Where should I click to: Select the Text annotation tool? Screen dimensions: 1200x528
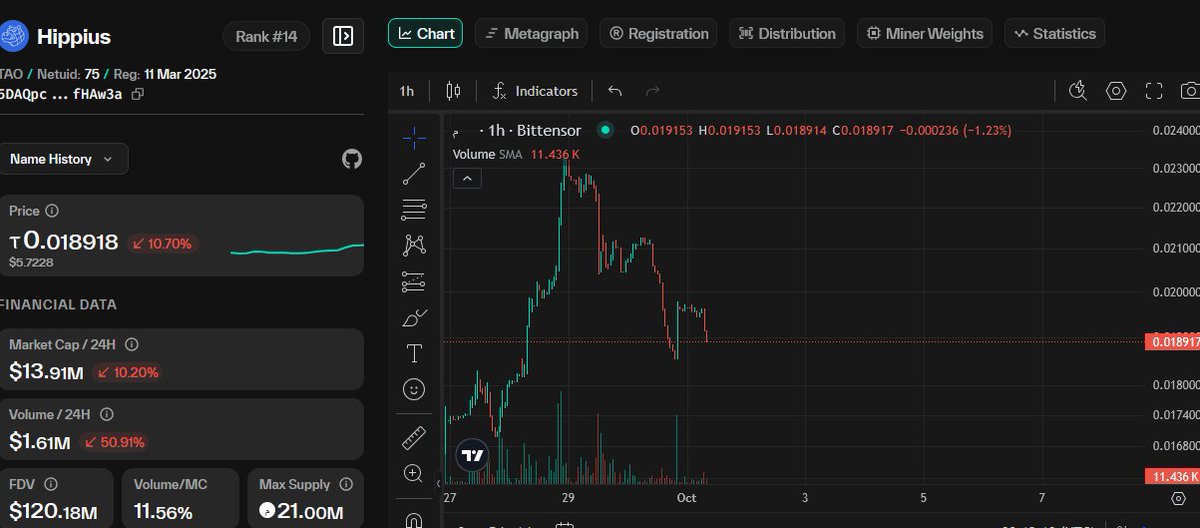414,353
